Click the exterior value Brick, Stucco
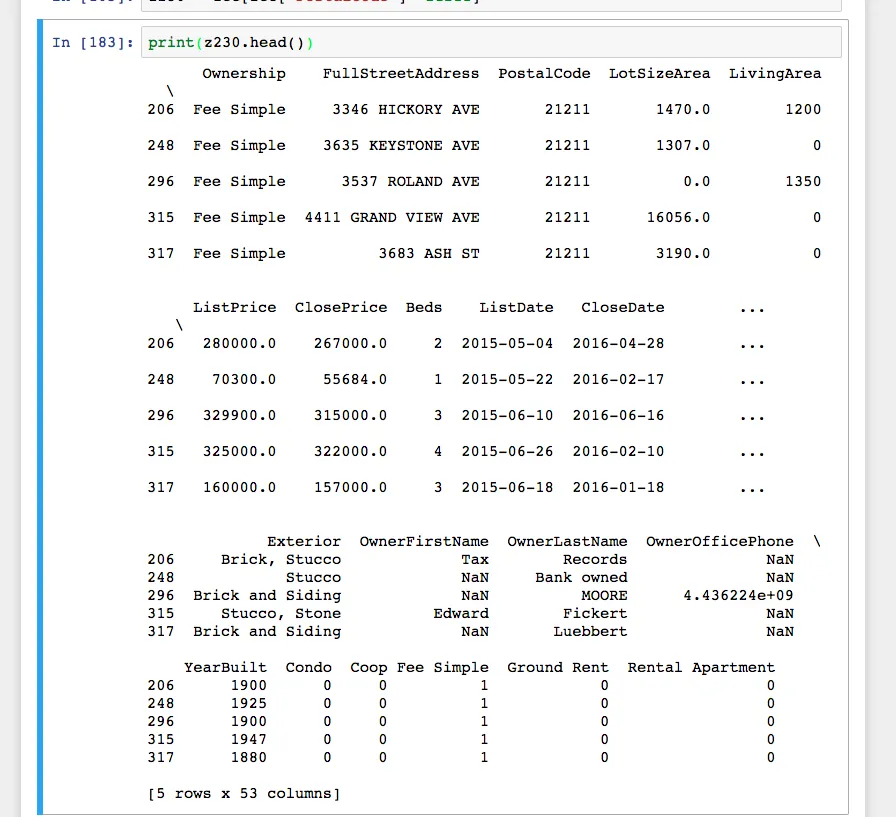Image resolution: width=896 pixels, height=817 pixels. (281, 559)
